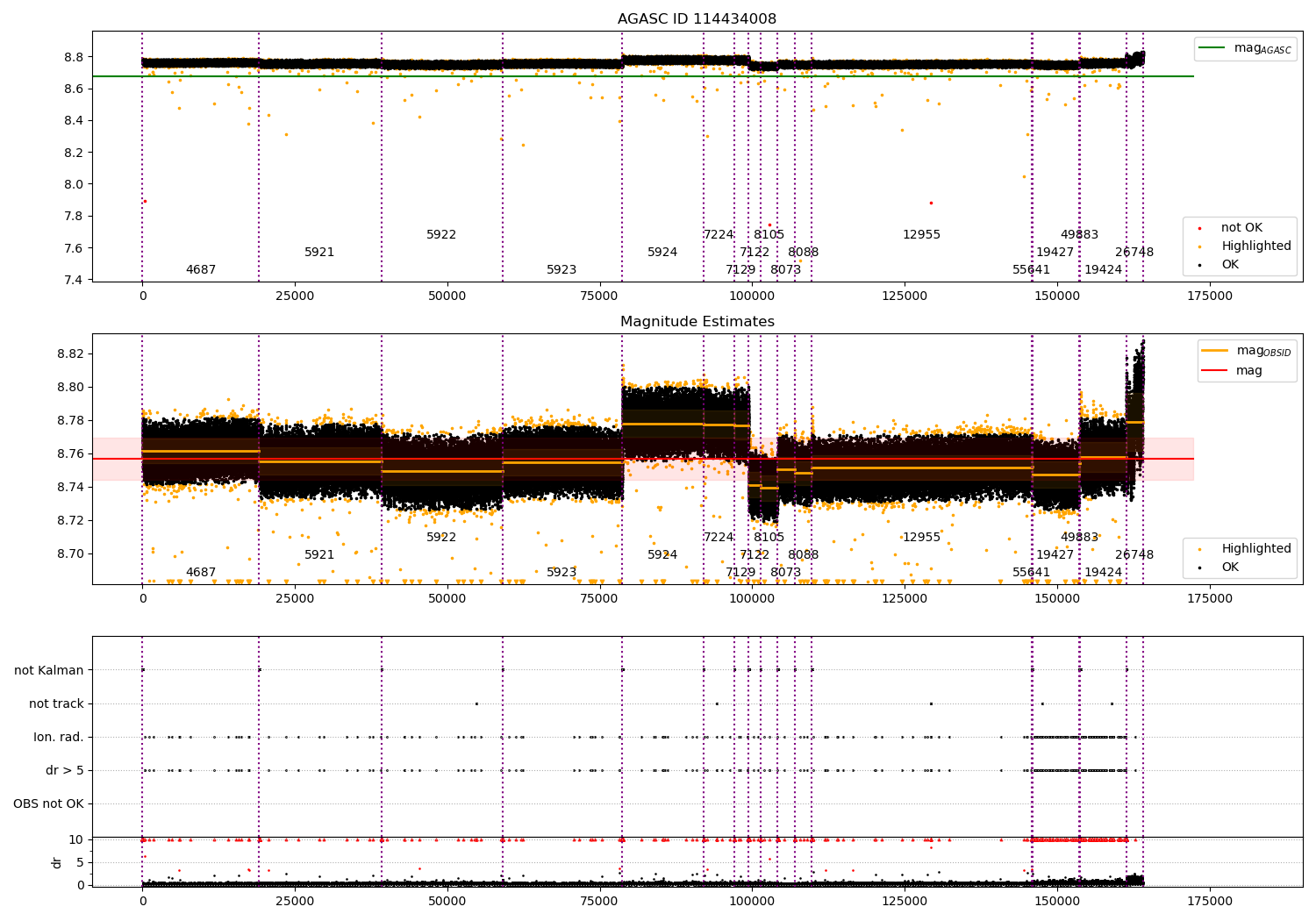Click the 'not Kalman' axis label
Screen dimensions: 1316x921
[49, 671]
